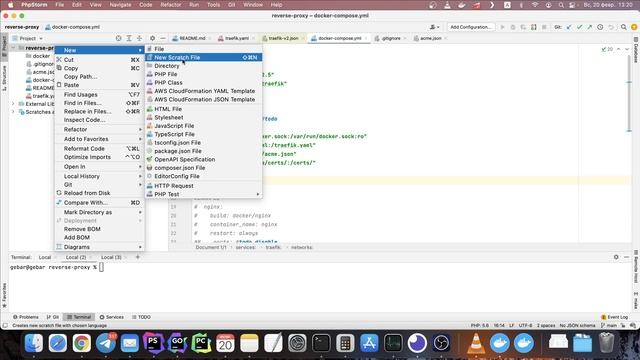This screenshot has height=360, width=640.
Task: Switch to the acme.json editor tab
Action: click(x=431, y=38)
